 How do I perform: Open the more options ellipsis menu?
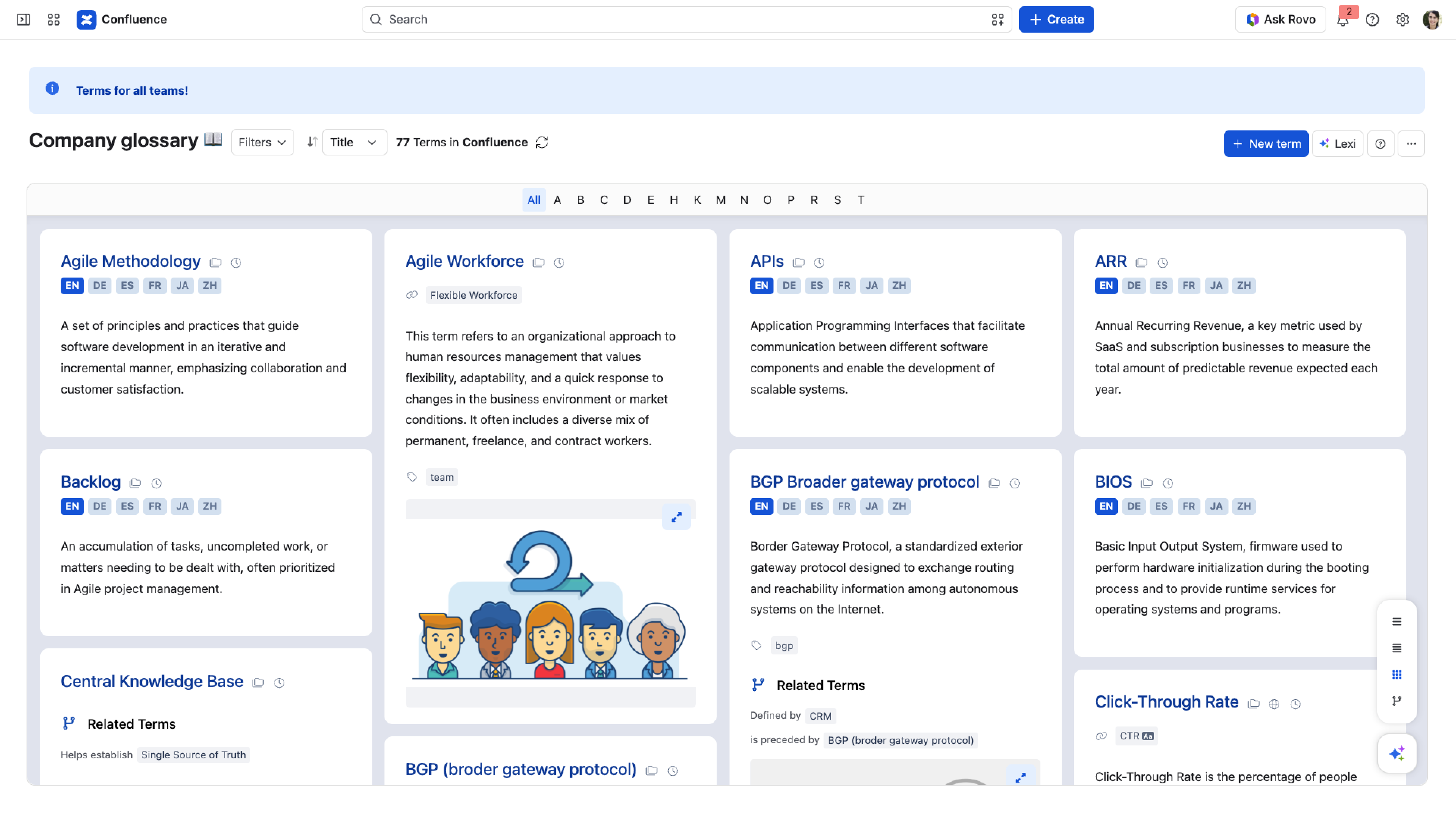tap(1411, 144)
